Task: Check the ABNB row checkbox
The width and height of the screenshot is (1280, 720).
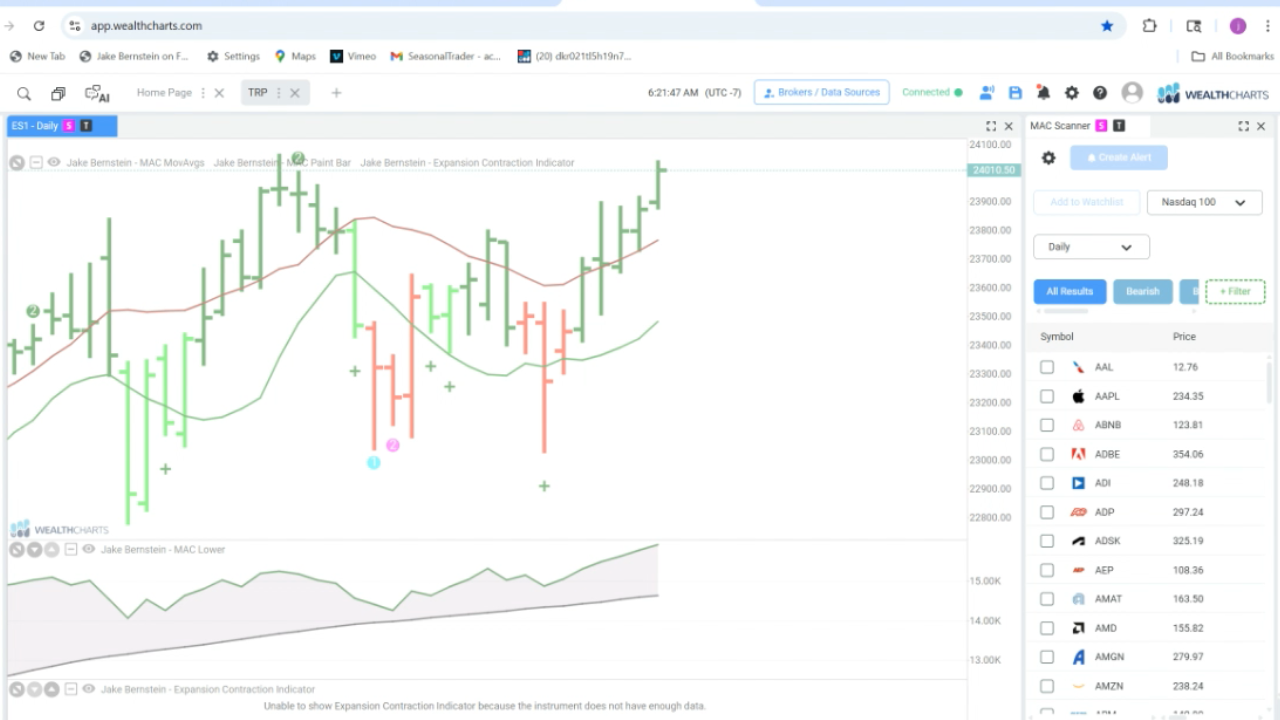Action: tap(1047, 425)
